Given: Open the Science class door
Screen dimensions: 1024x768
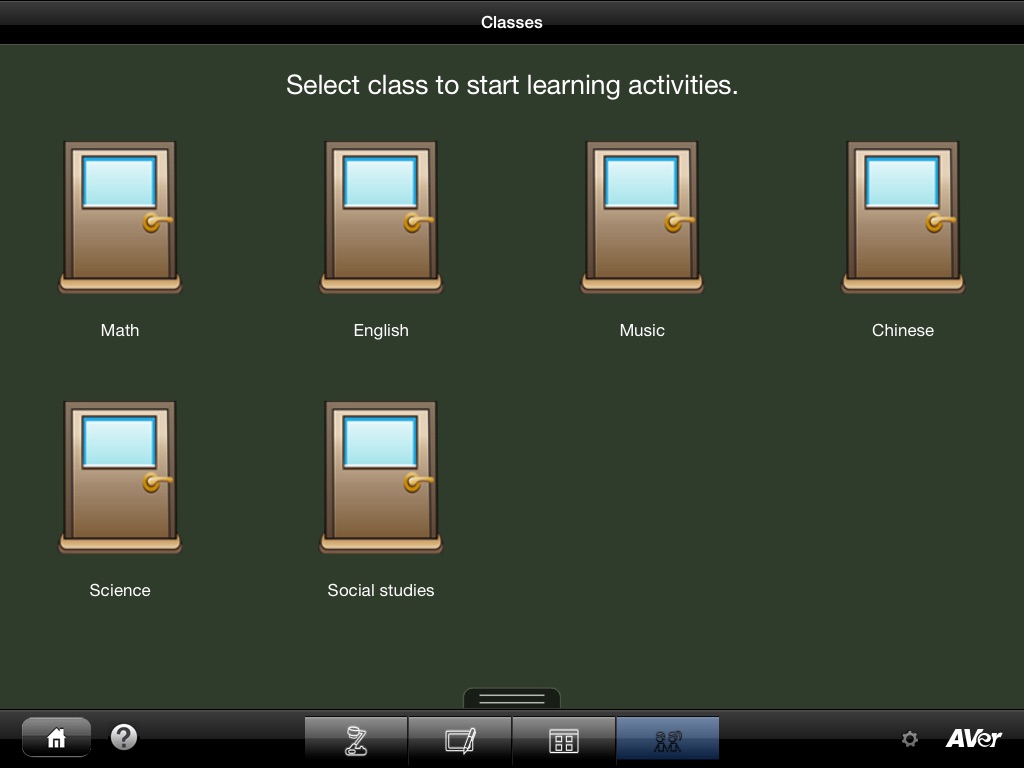Looking at the screenshot, I should tap(120, 477).
